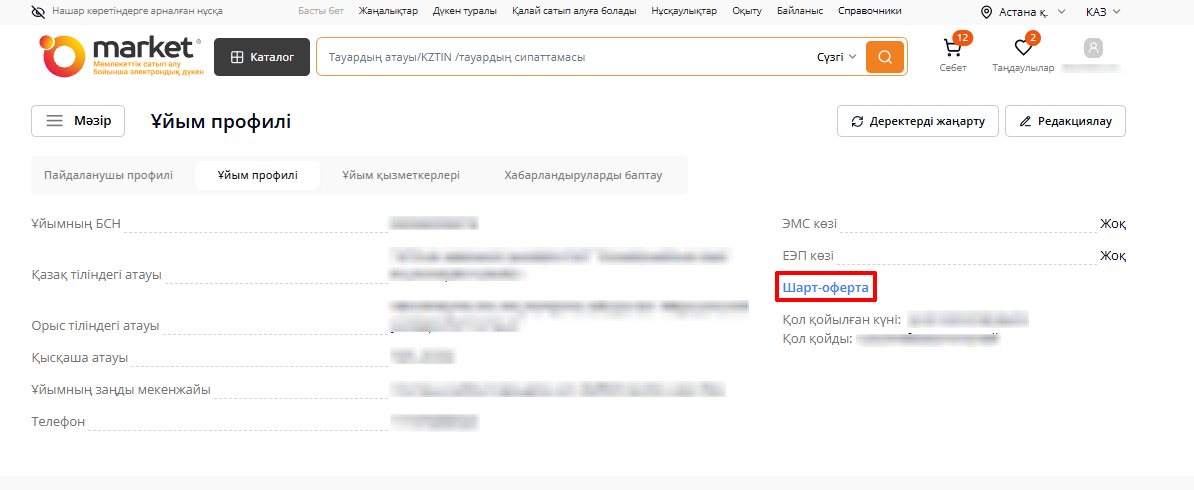Click the Market logo
This screenshot has width=1194, height=490.
coord(122,57)
